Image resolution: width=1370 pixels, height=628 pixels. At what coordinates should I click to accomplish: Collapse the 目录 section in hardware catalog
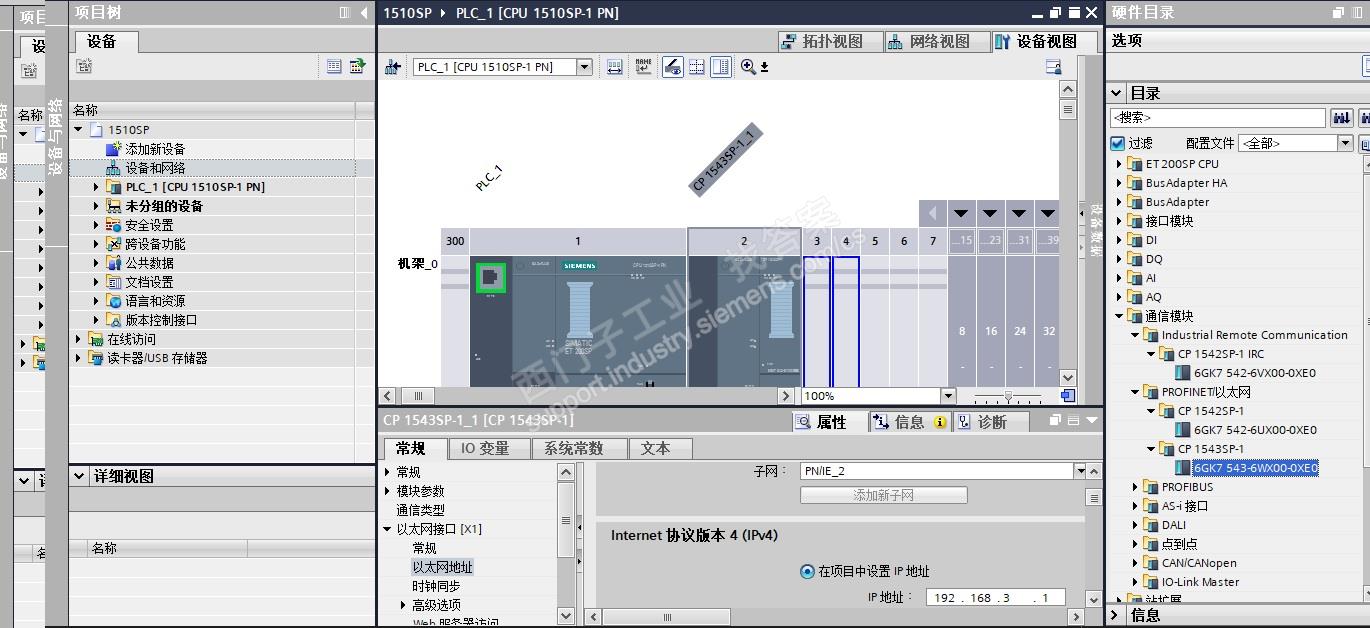click(x=1118, y=93)
